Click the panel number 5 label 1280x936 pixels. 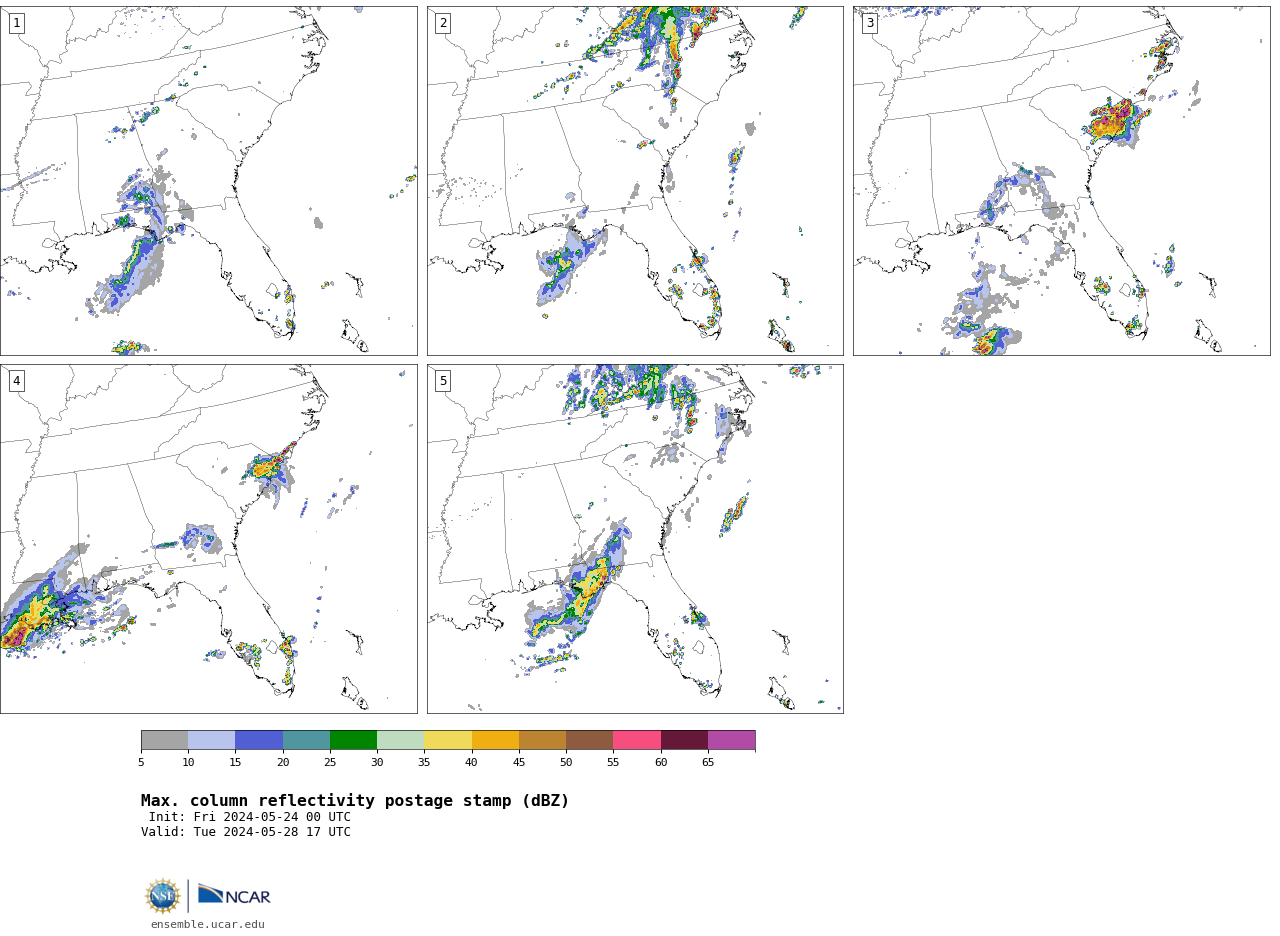tap(443, 381)
